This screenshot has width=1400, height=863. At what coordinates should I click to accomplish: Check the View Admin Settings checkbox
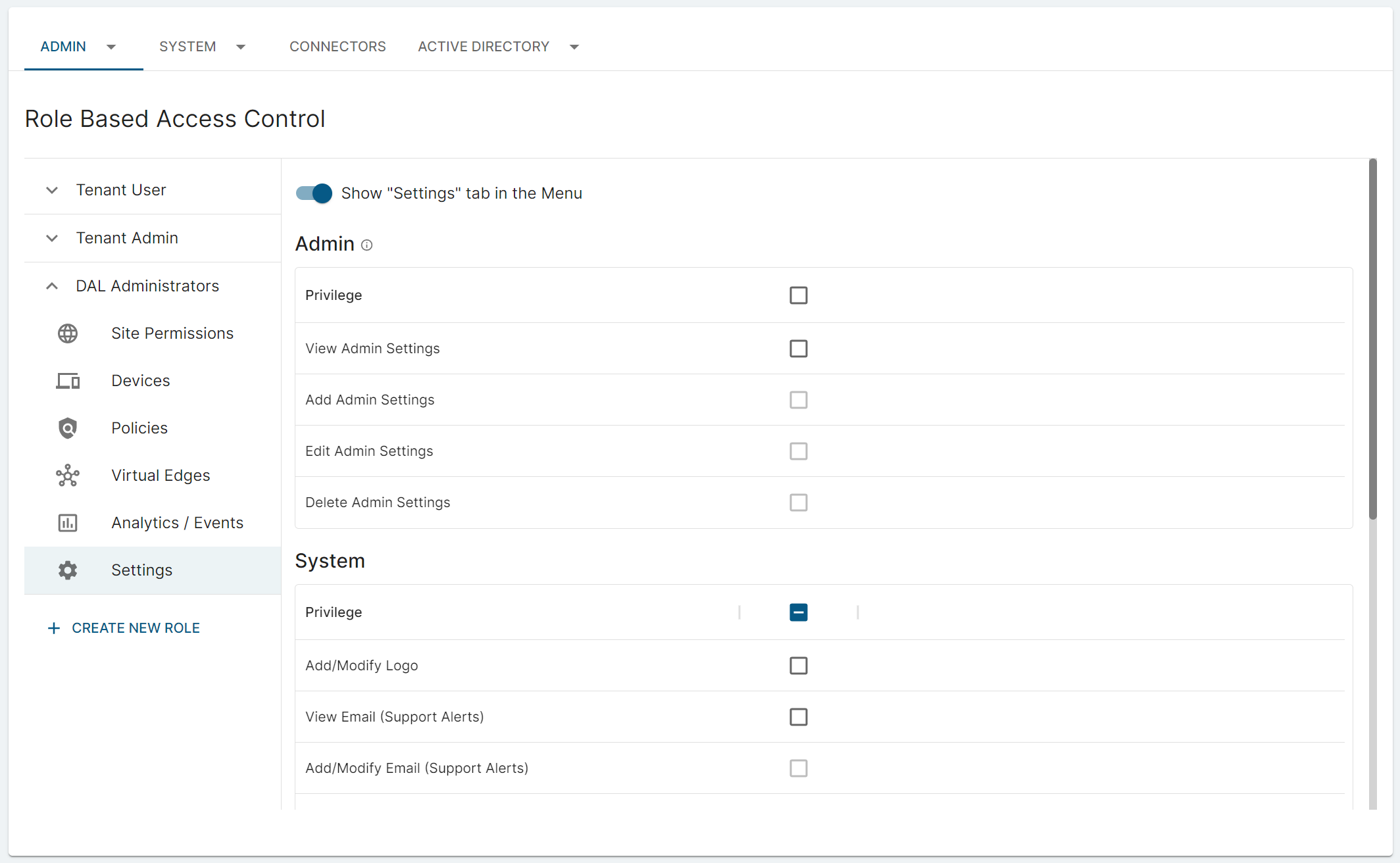click(798, 349)
